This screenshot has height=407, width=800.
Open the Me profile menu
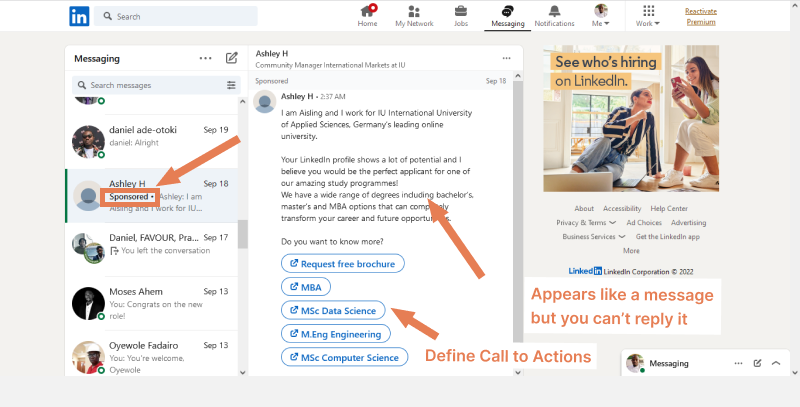601,16
